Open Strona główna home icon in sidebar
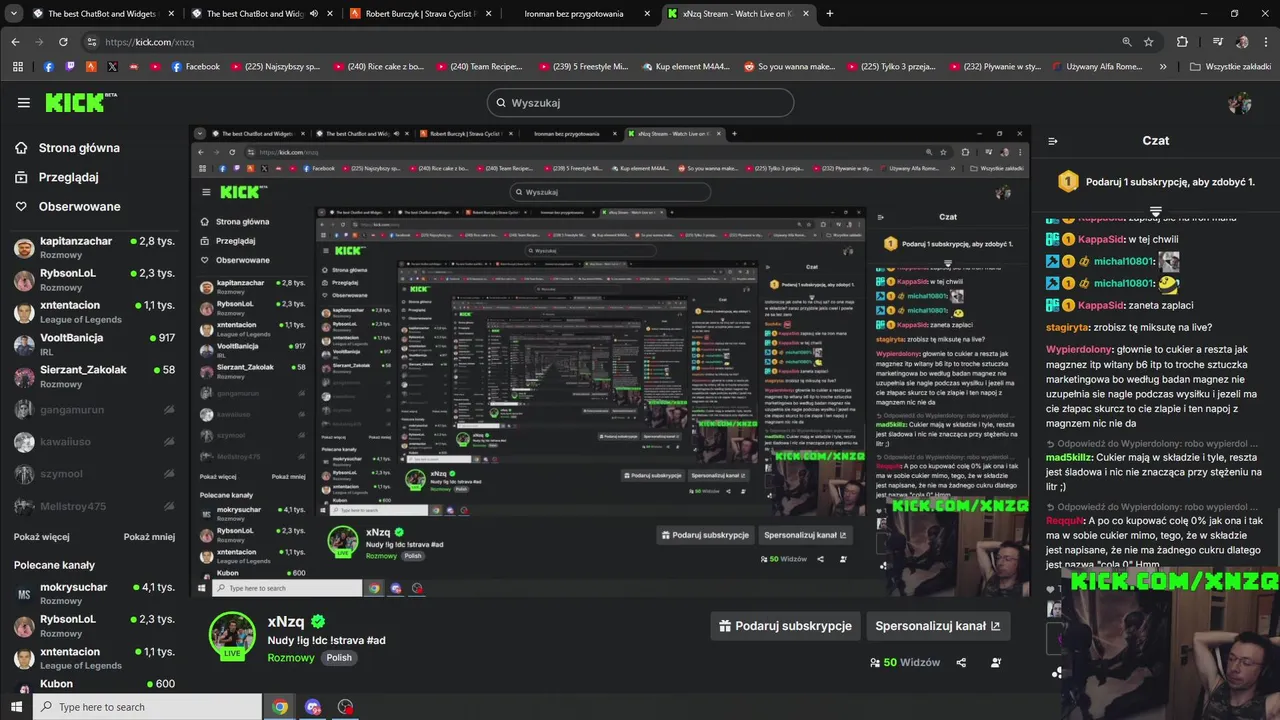This screenshot has width=1280, height=720. 21,148
